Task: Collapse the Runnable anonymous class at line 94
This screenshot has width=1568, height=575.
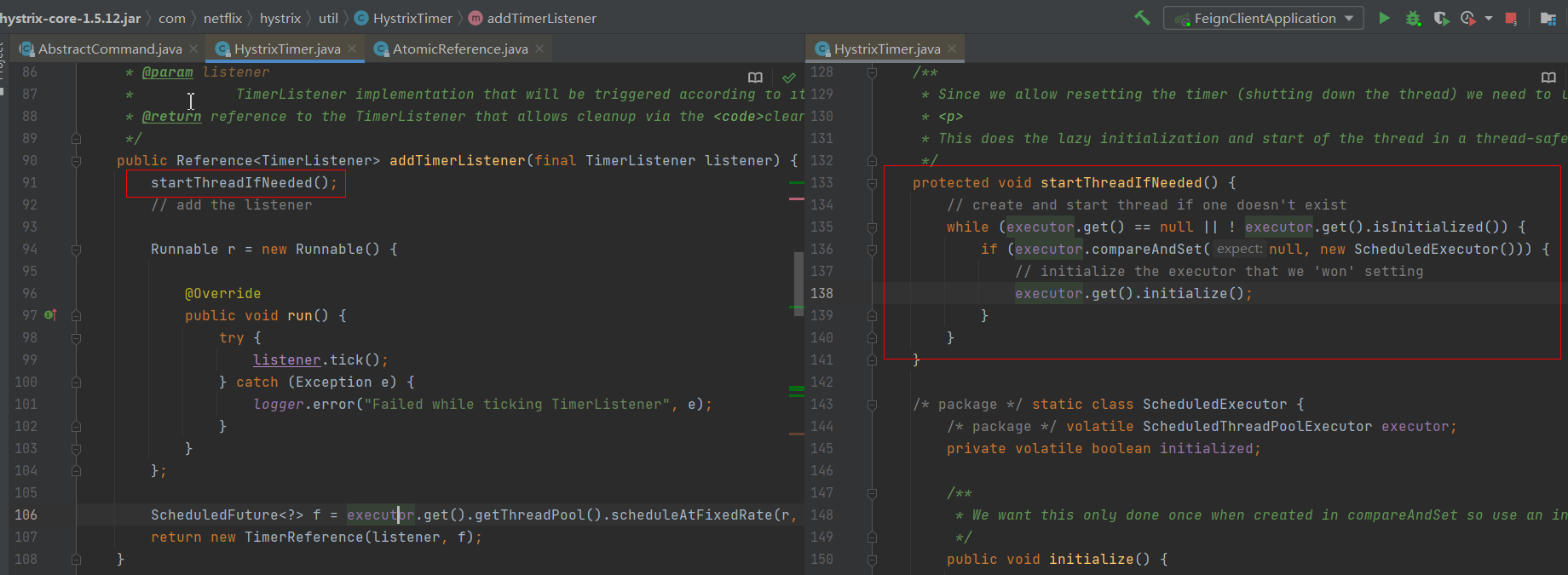Action: (x=76, y=249)
